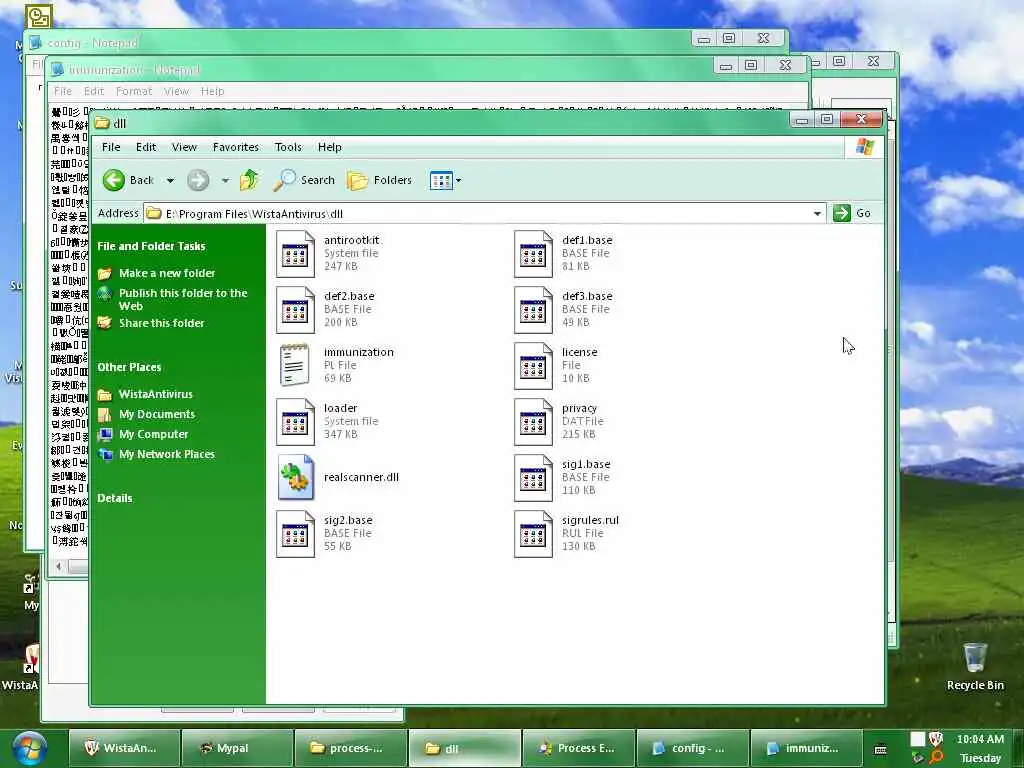This screenshot has height=768, width=1024.
Task: Go to WistaAntivirus folder in Other Places
Action: 155,394
